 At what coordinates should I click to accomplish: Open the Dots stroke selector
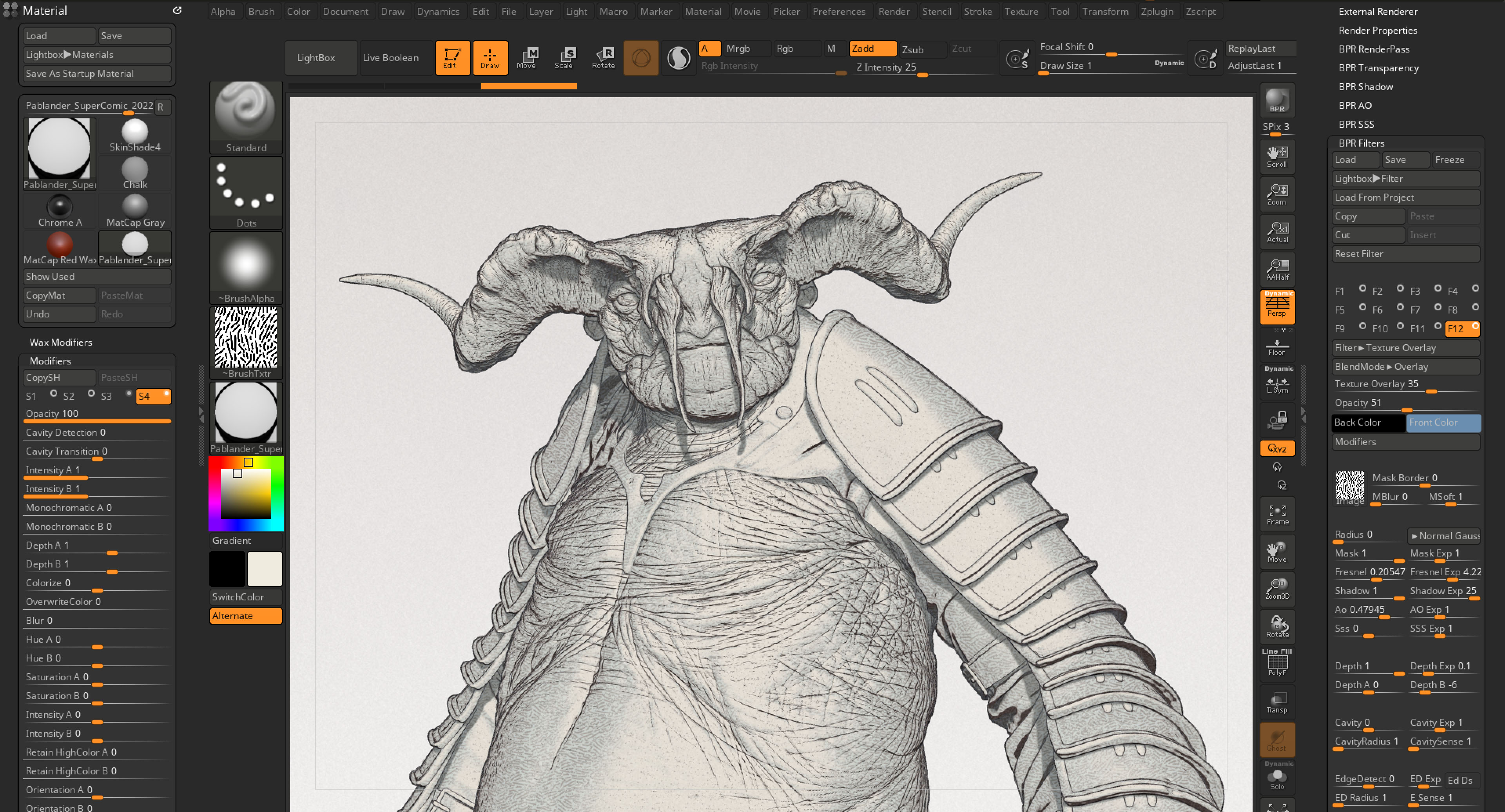(246, 193)
